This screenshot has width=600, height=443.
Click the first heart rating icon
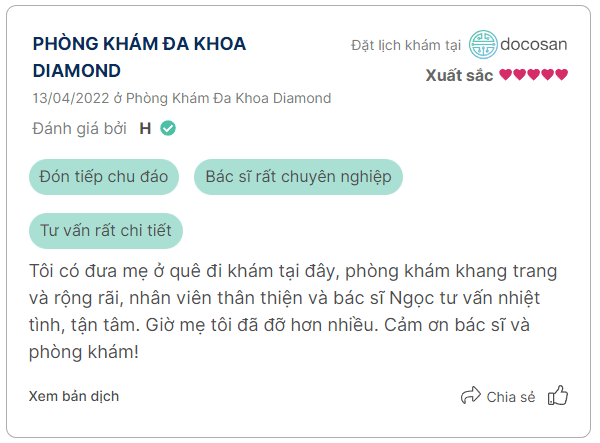click(x=506, y=75)
